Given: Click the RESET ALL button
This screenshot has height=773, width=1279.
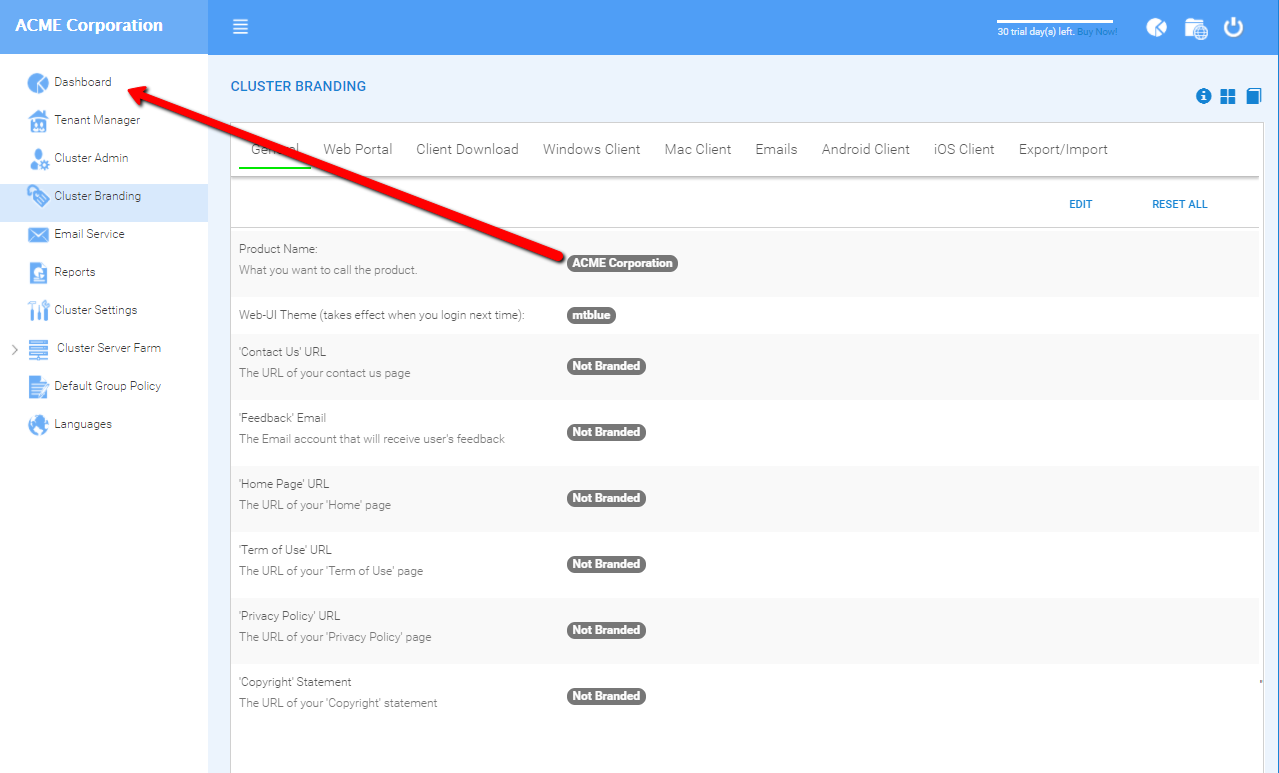Looking at the screenshot, I should [x=1179, y=204].
